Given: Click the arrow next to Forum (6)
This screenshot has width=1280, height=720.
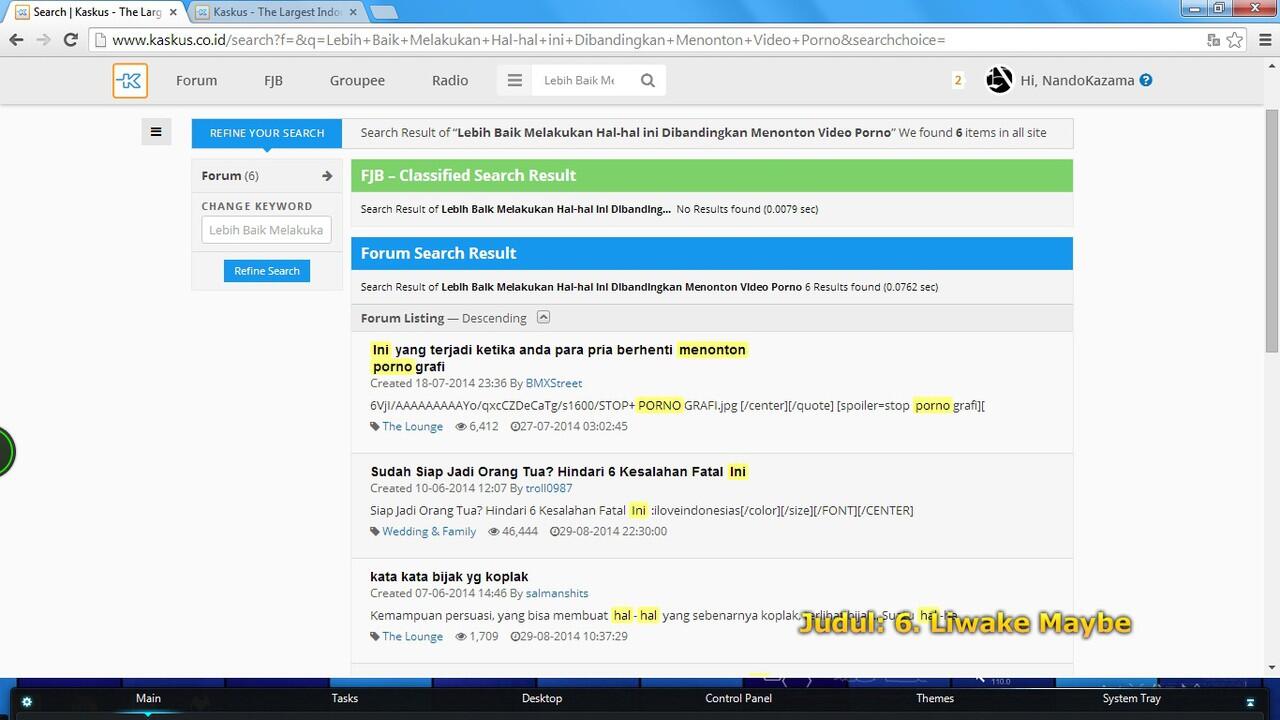Looking at the screenshot, I should click(326, 176).
